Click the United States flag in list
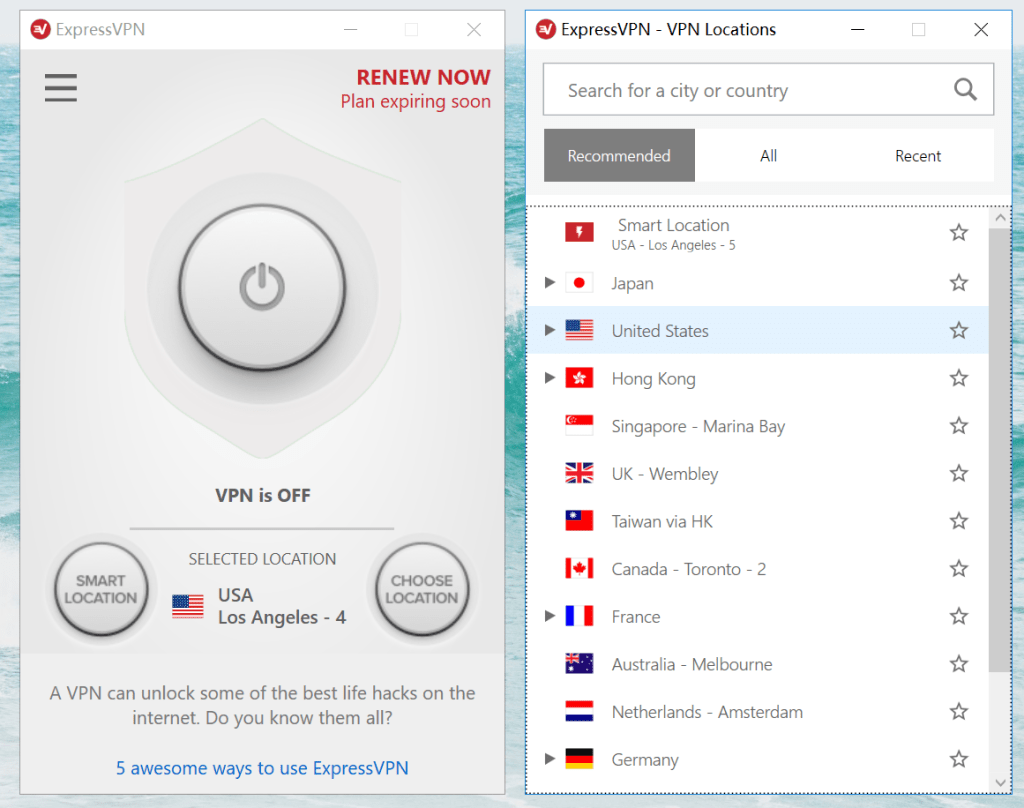The width and height of the screenshot is (1024, 808). (579, 331)
